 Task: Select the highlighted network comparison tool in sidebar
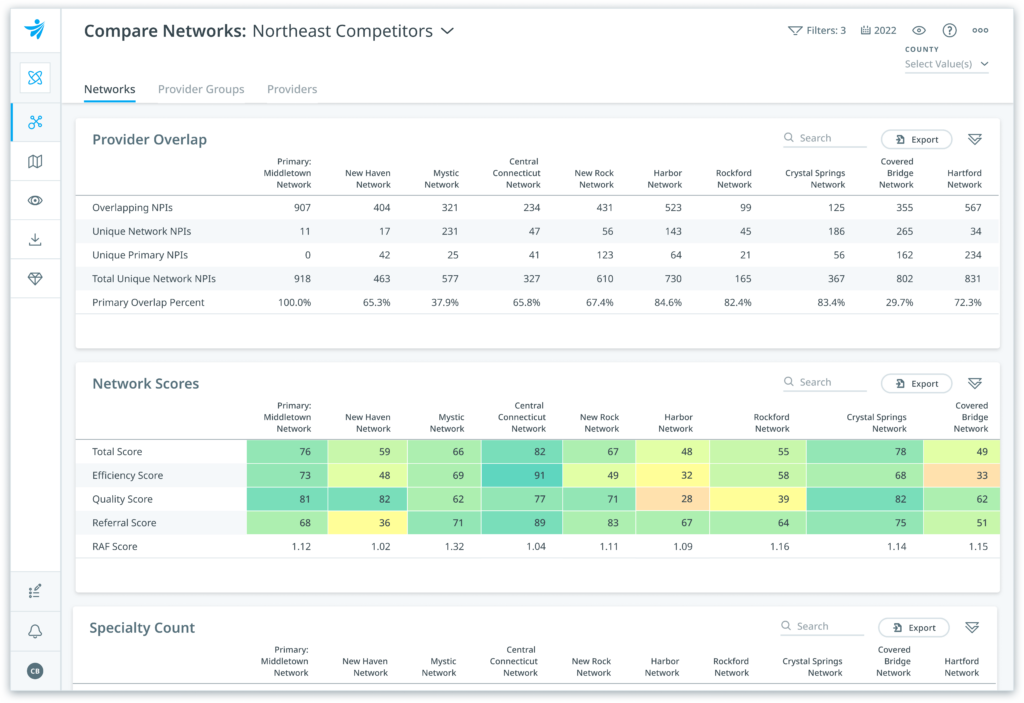click(35, 122)
